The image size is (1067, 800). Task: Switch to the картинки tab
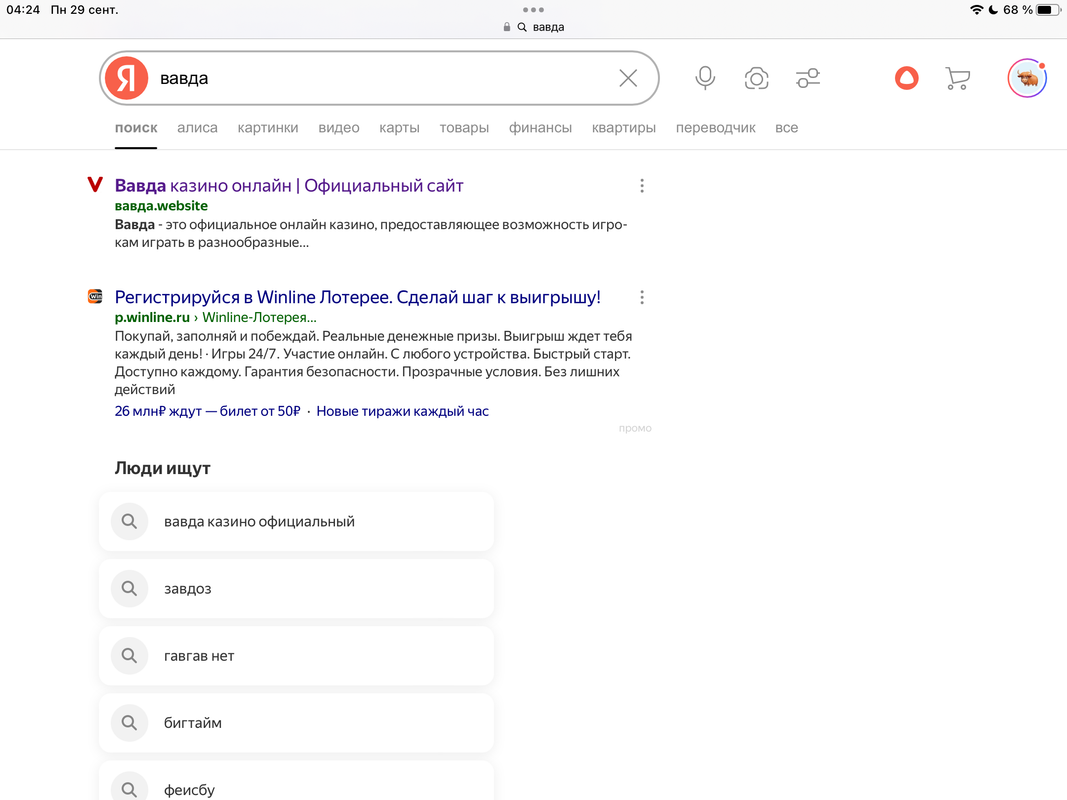(x=268, y=128)
